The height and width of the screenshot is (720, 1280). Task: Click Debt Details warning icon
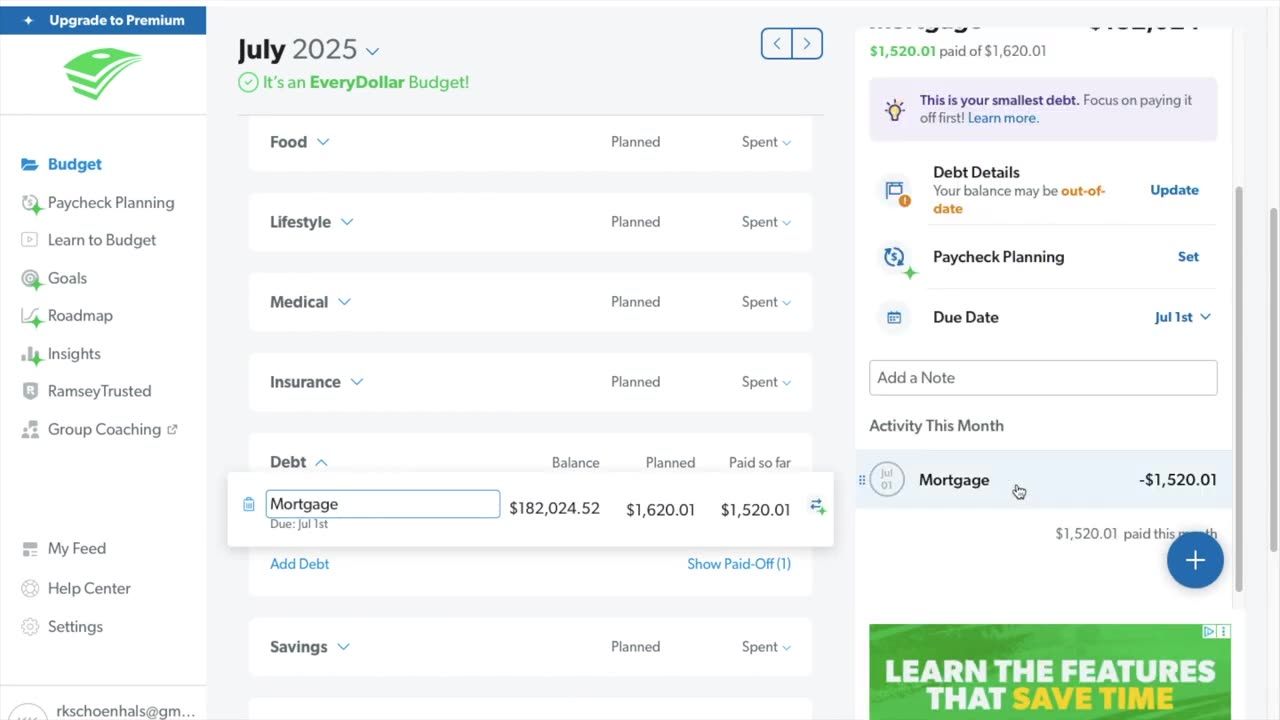point(895,192)
